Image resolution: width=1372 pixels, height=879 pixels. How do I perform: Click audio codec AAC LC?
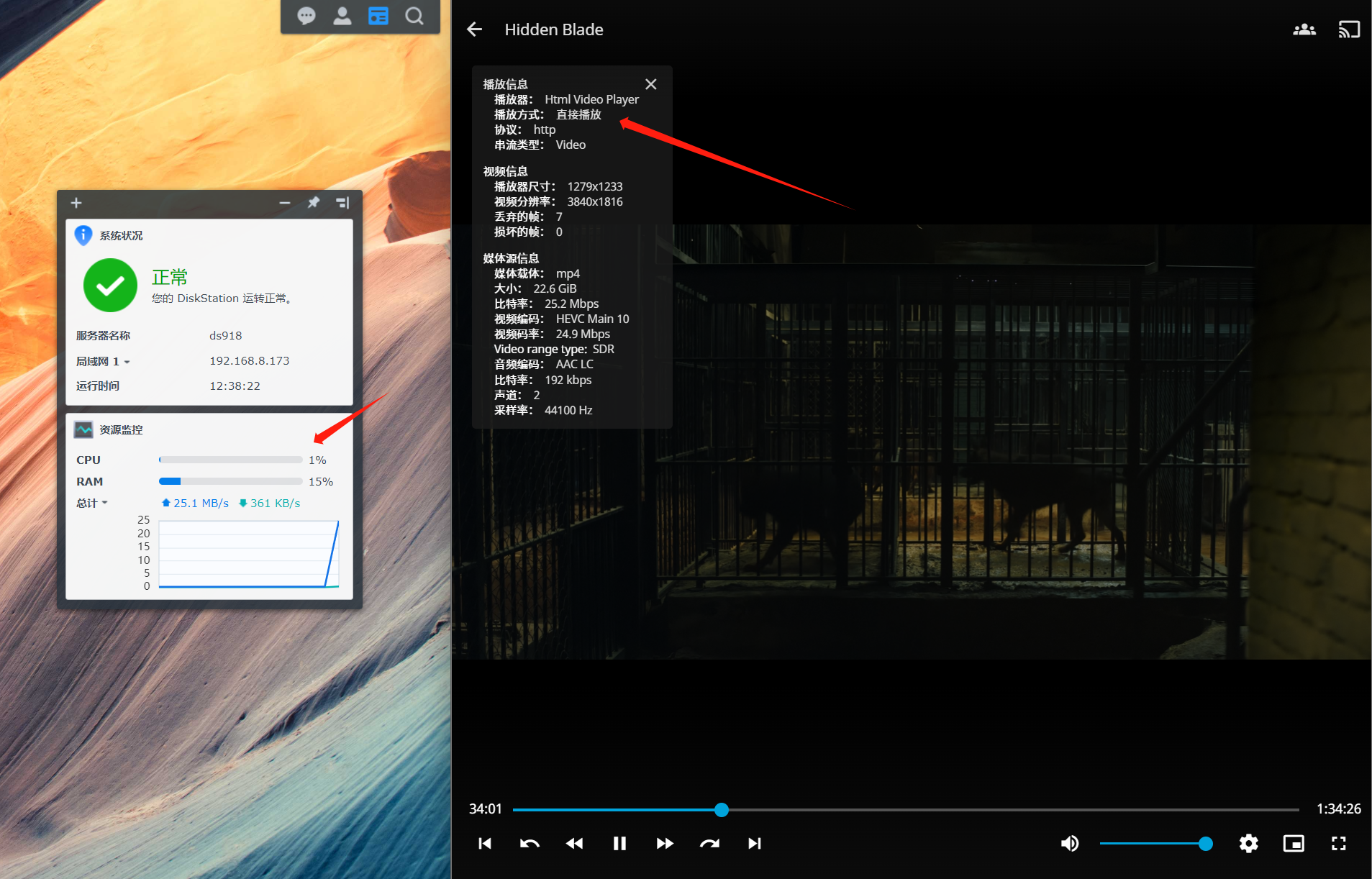(574, 364)
